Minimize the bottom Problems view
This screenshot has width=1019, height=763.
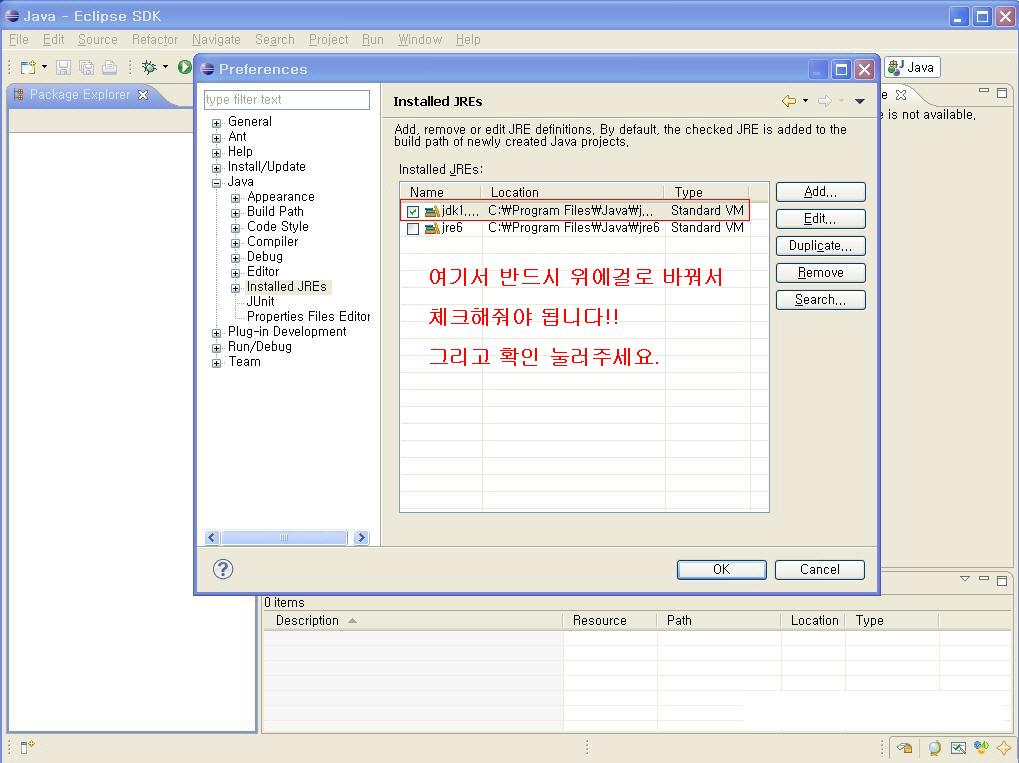[x=984, y=578]
